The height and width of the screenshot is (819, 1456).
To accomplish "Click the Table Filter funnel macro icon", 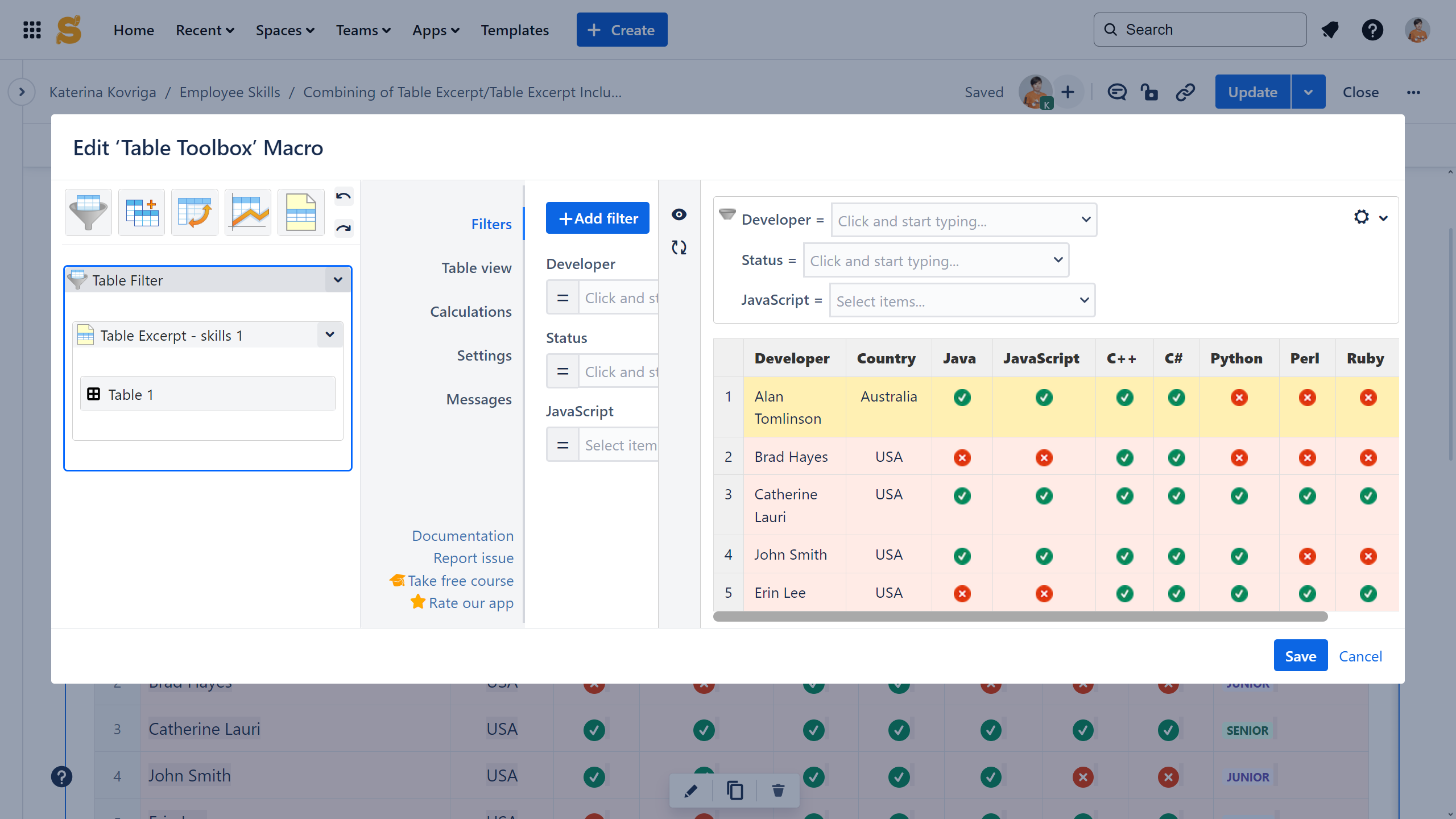I will point(88,212).
